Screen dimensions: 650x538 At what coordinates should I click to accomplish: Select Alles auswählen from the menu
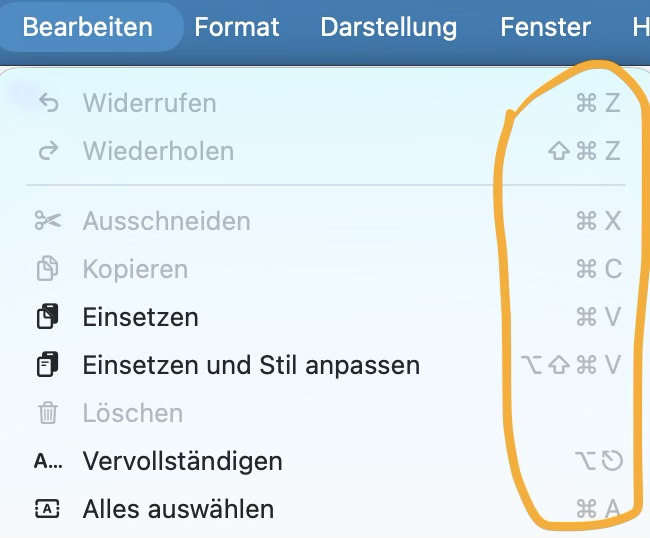coord(325,509)
